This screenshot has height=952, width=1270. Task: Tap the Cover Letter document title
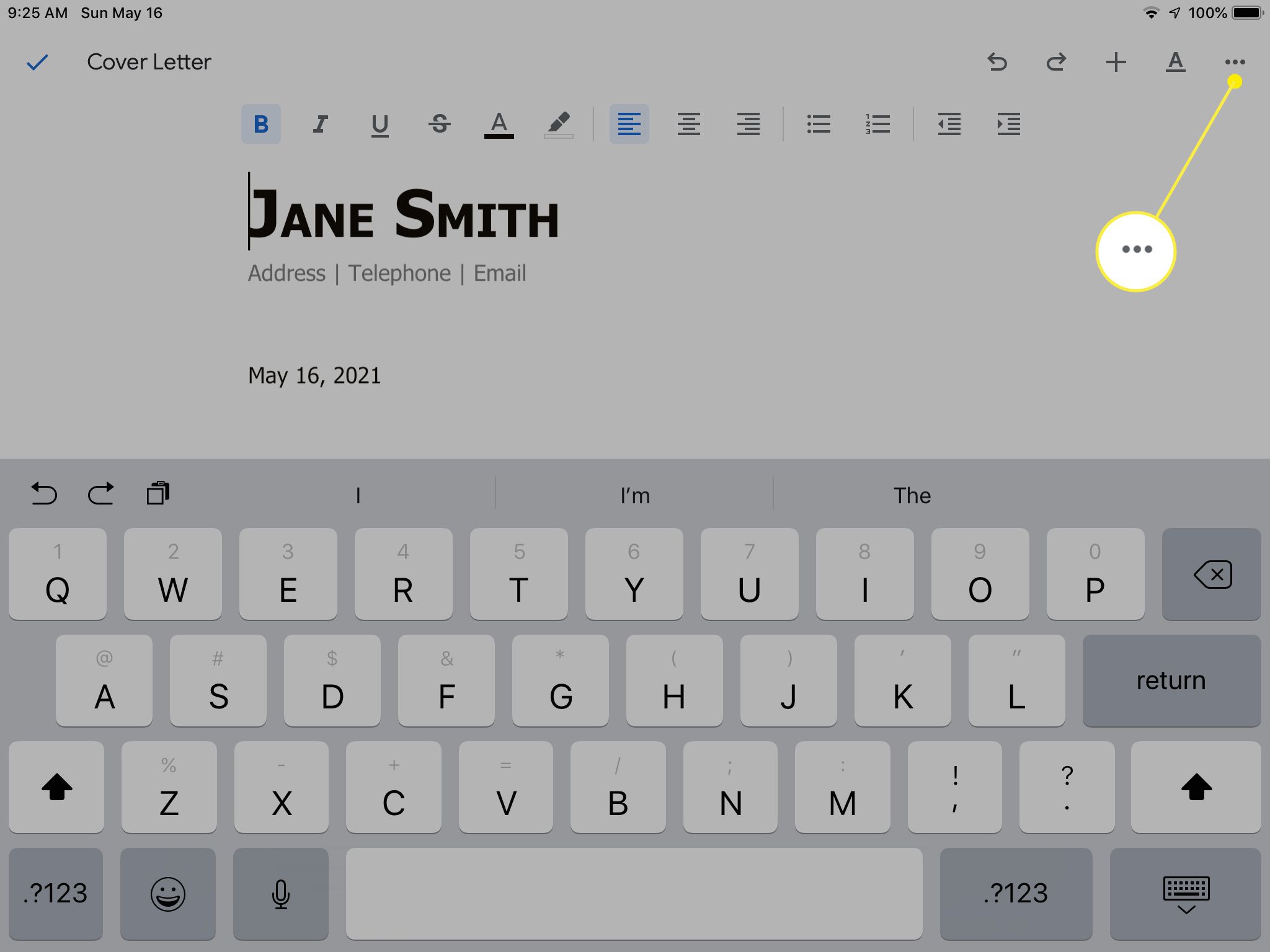(149, 62)
